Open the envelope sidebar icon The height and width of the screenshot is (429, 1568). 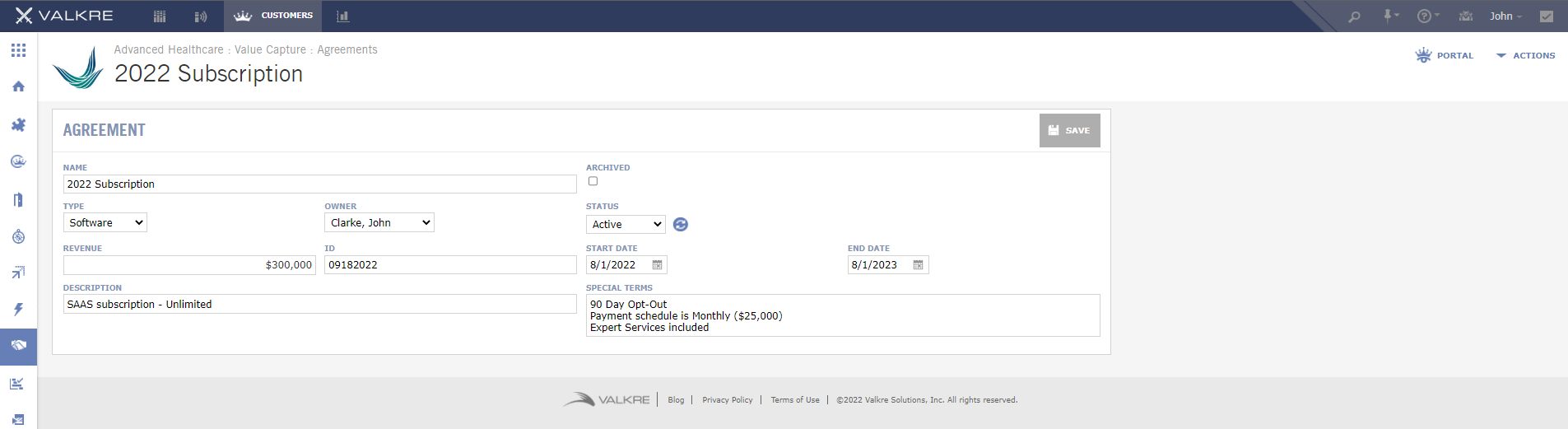(x=18, y=419)
